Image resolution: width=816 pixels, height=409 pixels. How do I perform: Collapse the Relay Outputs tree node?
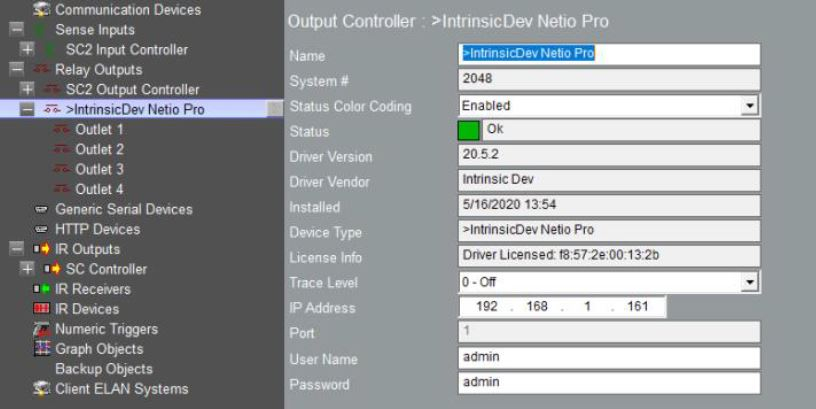pos(17,69)
